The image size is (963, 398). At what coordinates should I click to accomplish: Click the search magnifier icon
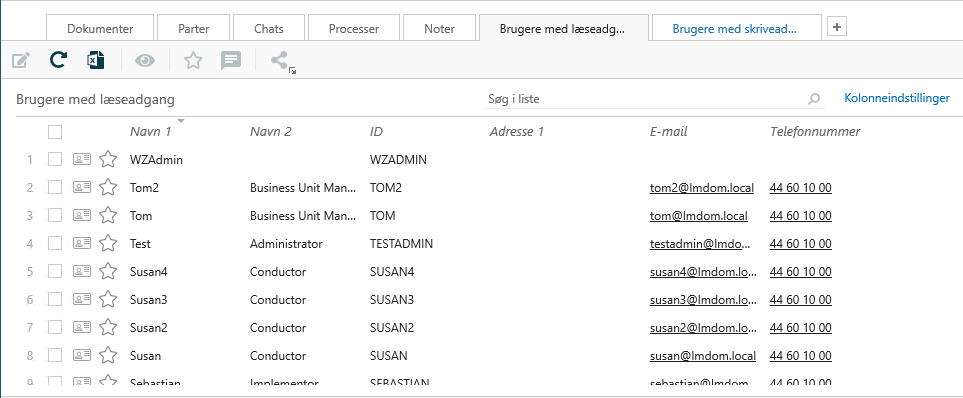814,99
